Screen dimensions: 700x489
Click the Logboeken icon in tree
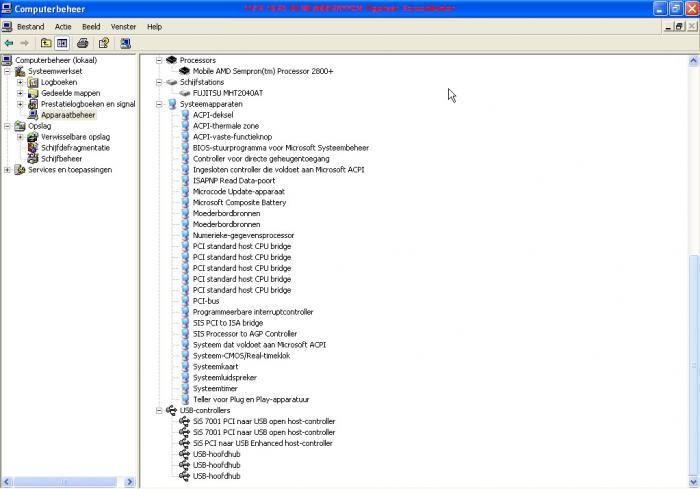point(33,82)
